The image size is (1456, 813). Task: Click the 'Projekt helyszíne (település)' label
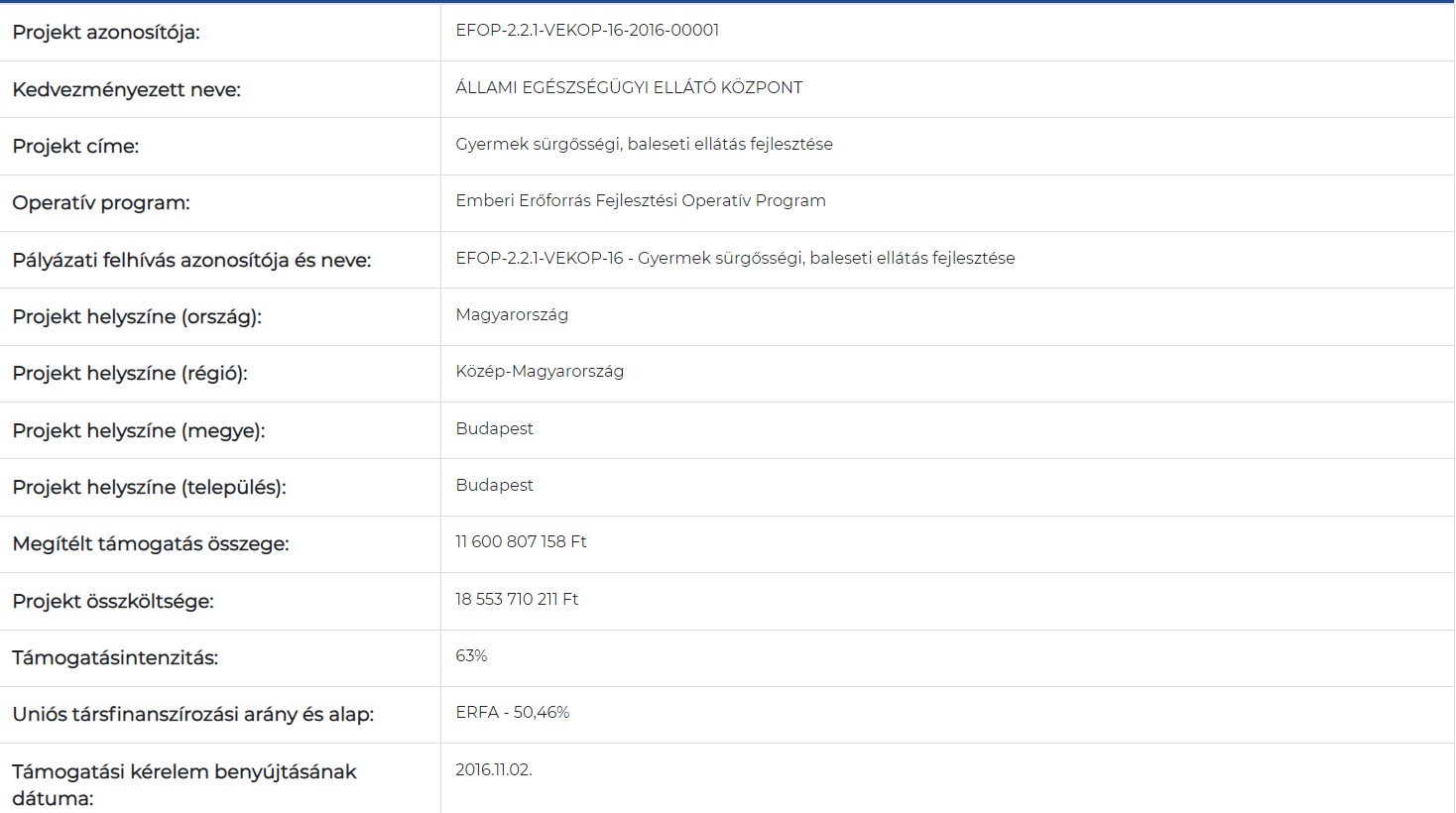(x=149, y=488)
